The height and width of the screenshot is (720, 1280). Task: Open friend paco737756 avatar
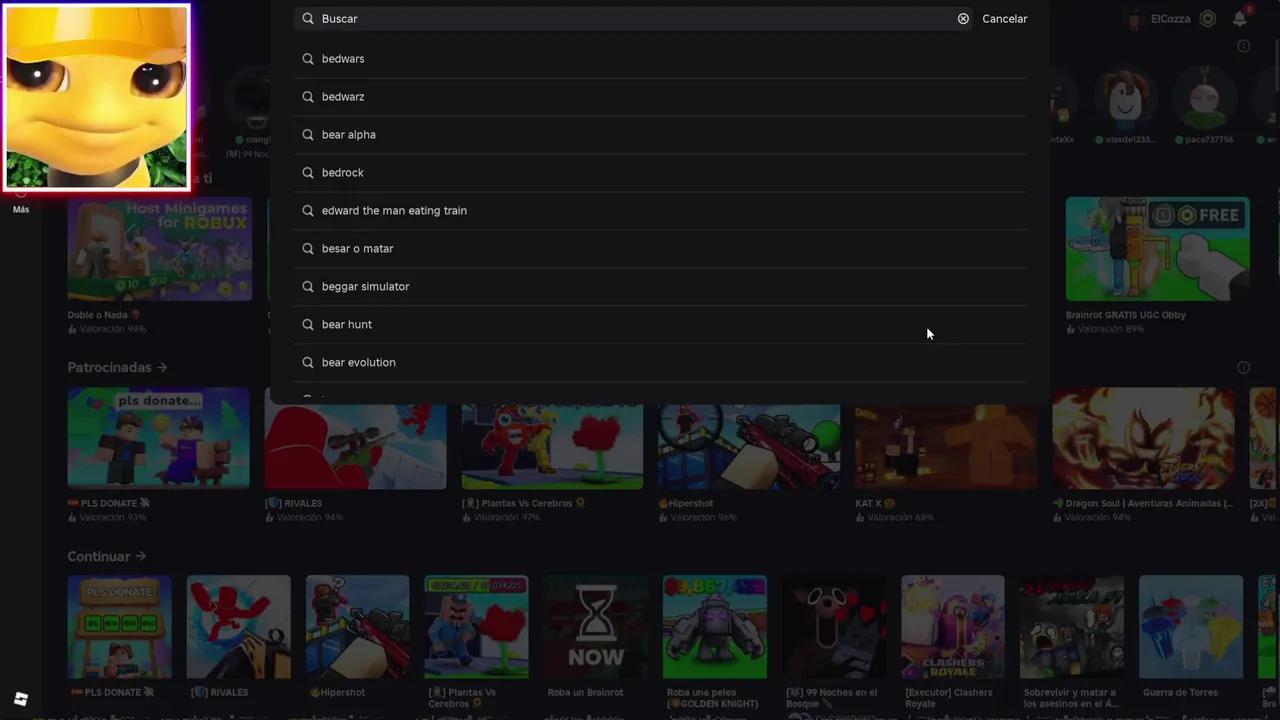(1204, 98)
